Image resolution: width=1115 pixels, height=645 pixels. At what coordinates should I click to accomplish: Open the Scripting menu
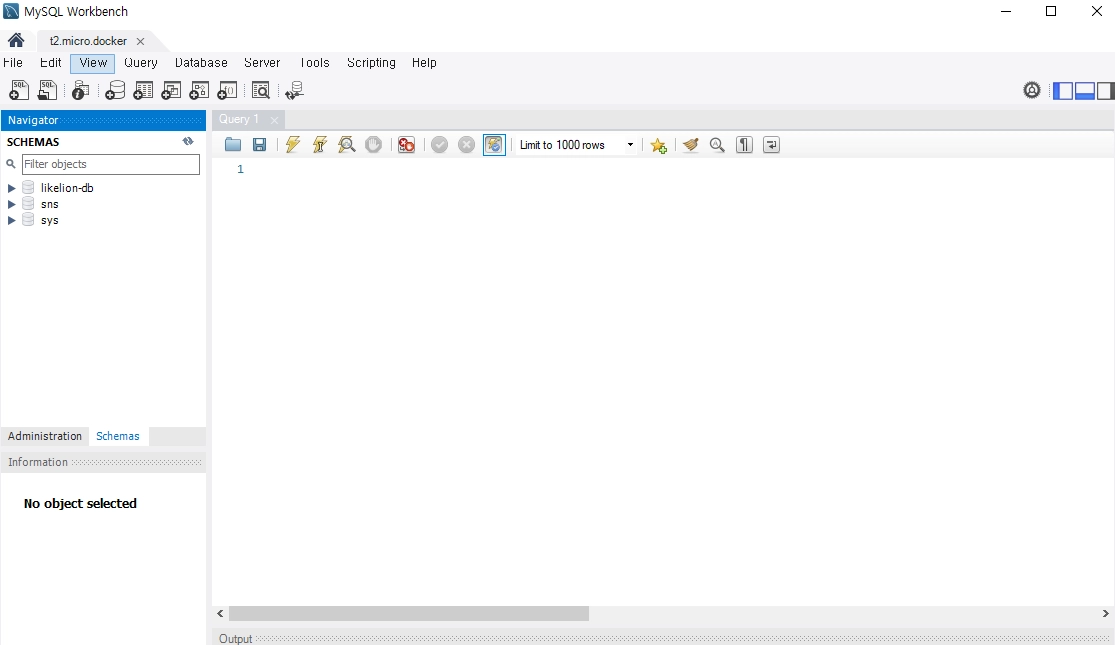coord(371,63)
